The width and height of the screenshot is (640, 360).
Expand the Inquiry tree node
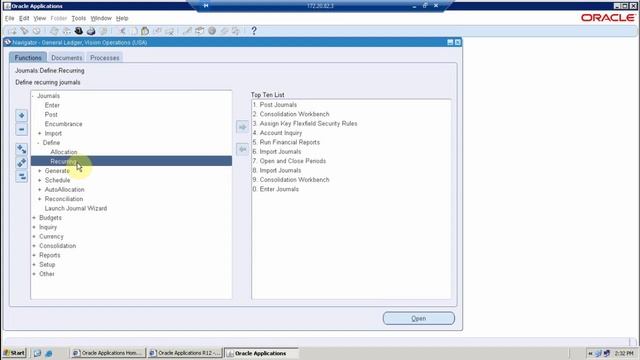[x=34, y=227]
